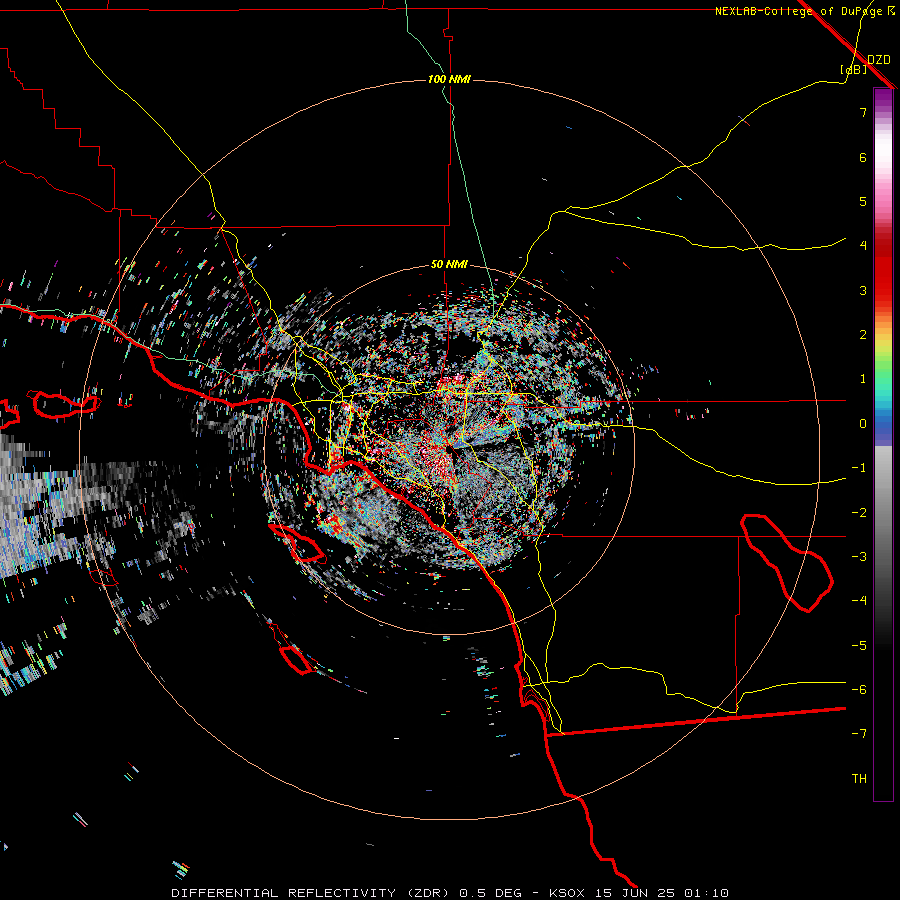The height and width of the screenshot is (900, 900).
Task: Click the color scale value '-5'
Action: (x=859, y=646)
